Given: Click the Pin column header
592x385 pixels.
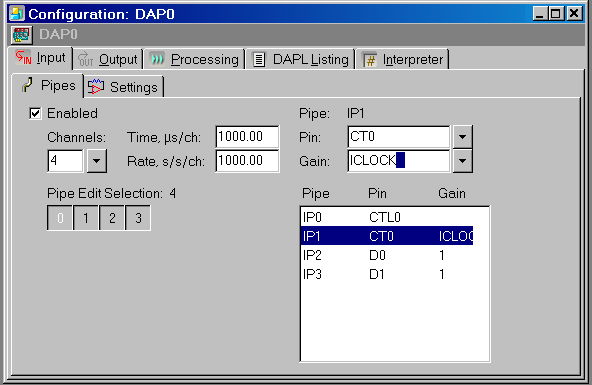Looking at the screenshot, I should pyautogui.click(x=377, y=193).
